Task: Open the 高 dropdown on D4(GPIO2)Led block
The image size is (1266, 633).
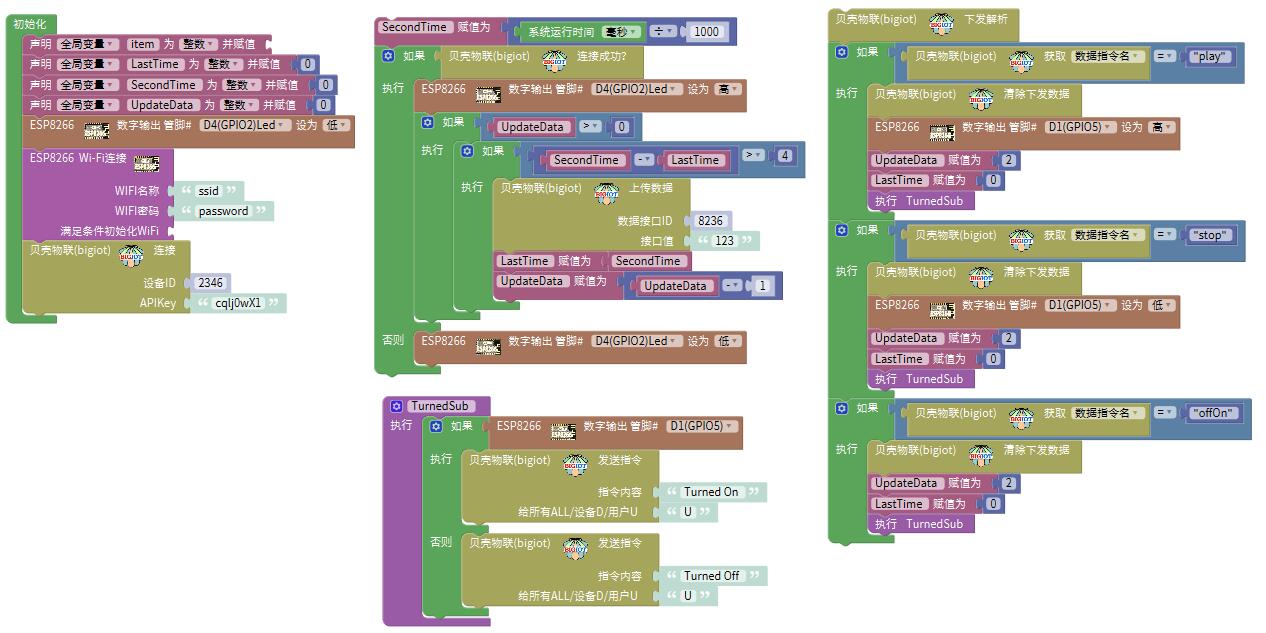Action: (x=728, y=89)
